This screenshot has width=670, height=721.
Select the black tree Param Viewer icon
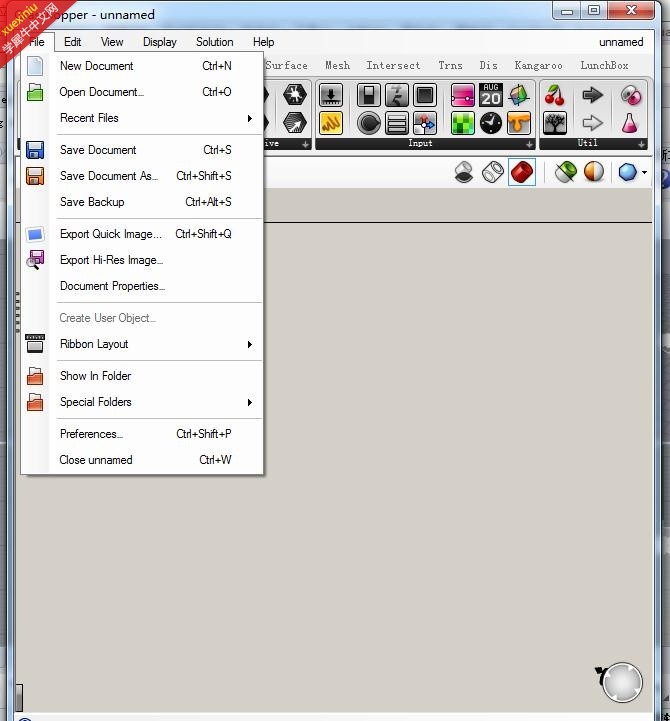point(555,123)
